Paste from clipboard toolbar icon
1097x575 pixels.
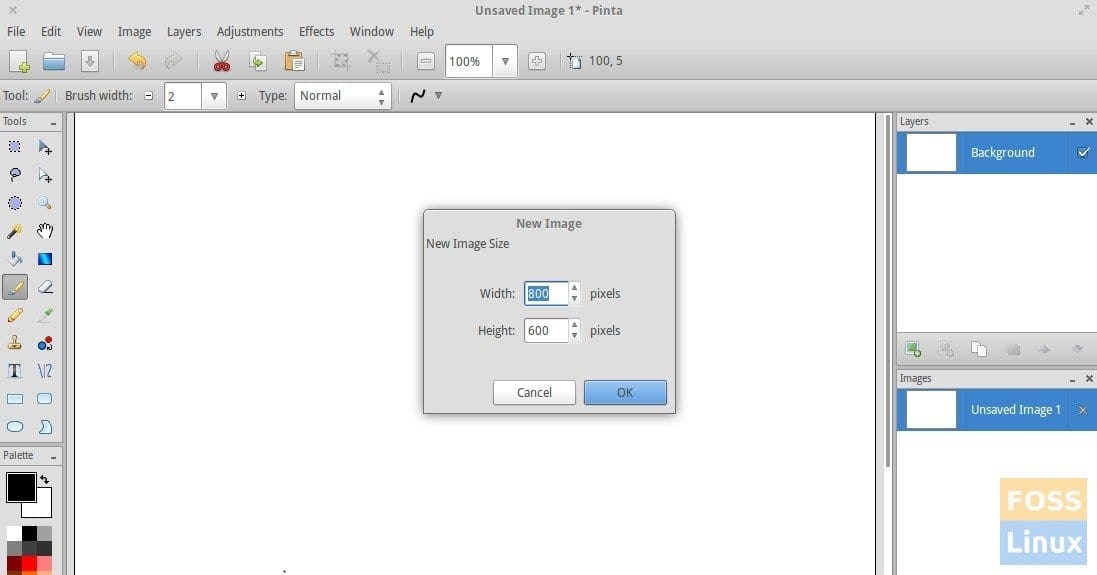click(294, 62)
